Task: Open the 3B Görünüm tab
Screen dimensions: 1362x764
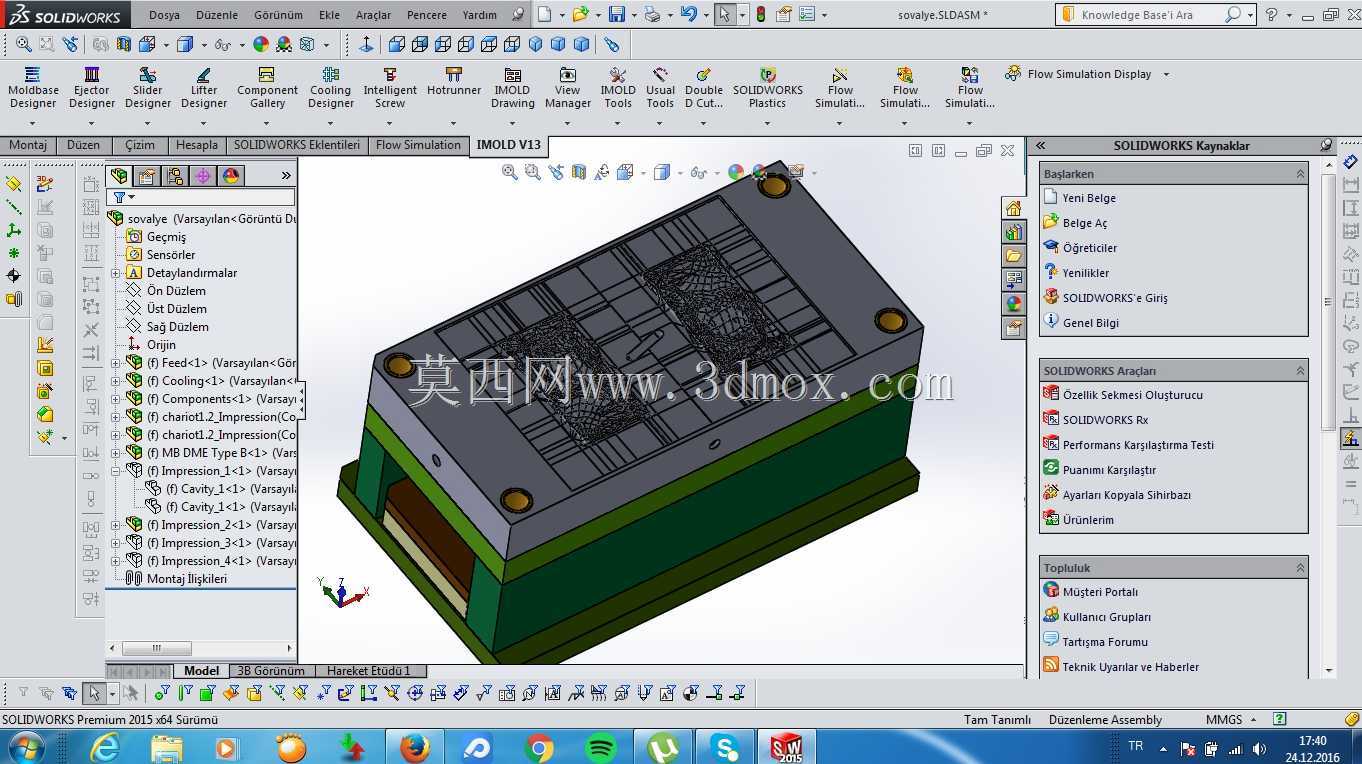Action: point(271,671)
